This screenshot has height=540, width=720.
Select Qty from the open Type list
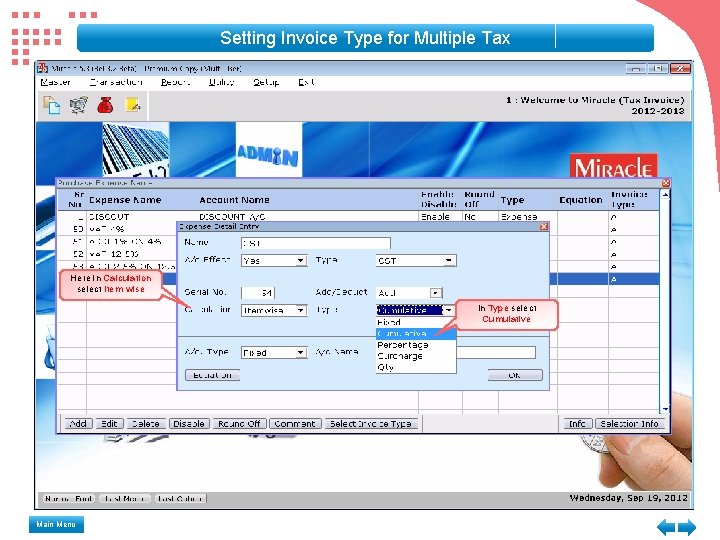coord(416,367)
